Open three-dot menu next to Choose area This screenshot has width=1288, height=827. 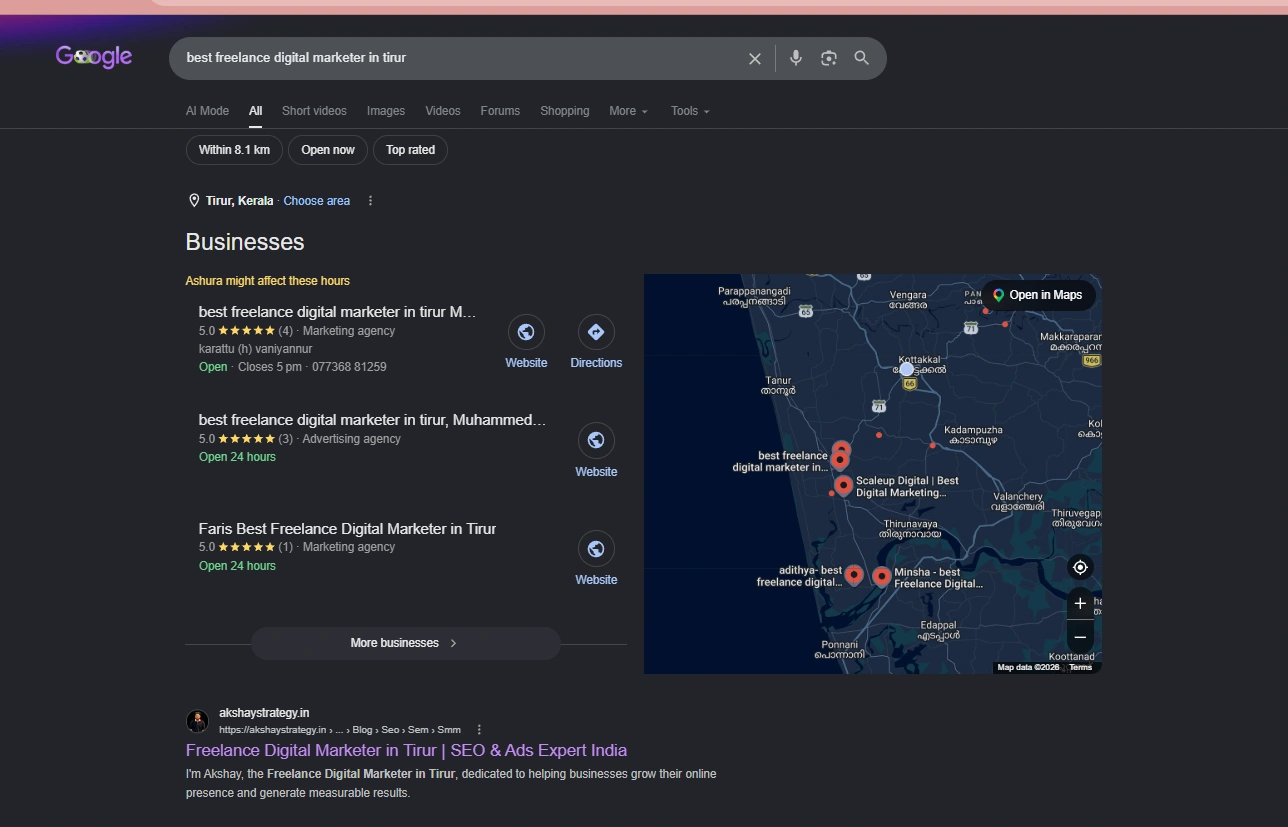coord(370,201)
